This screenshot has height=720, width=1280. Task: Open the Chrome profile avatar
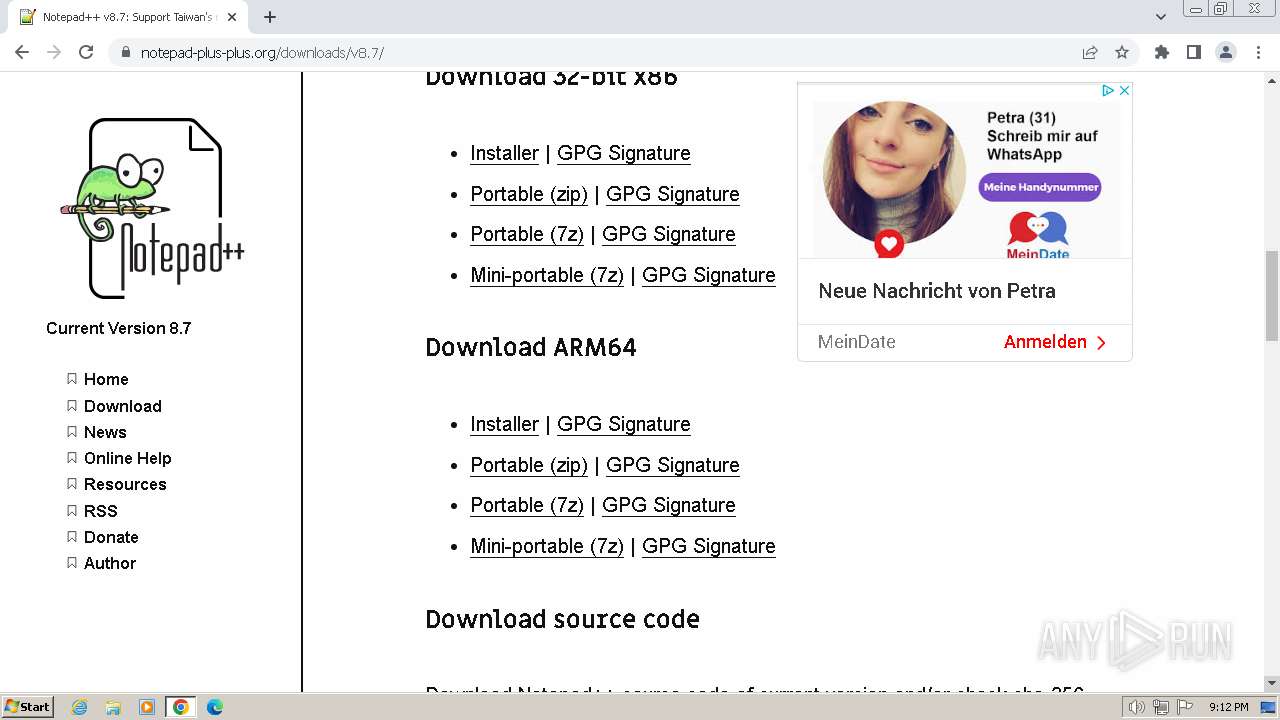pos(1226,53)
